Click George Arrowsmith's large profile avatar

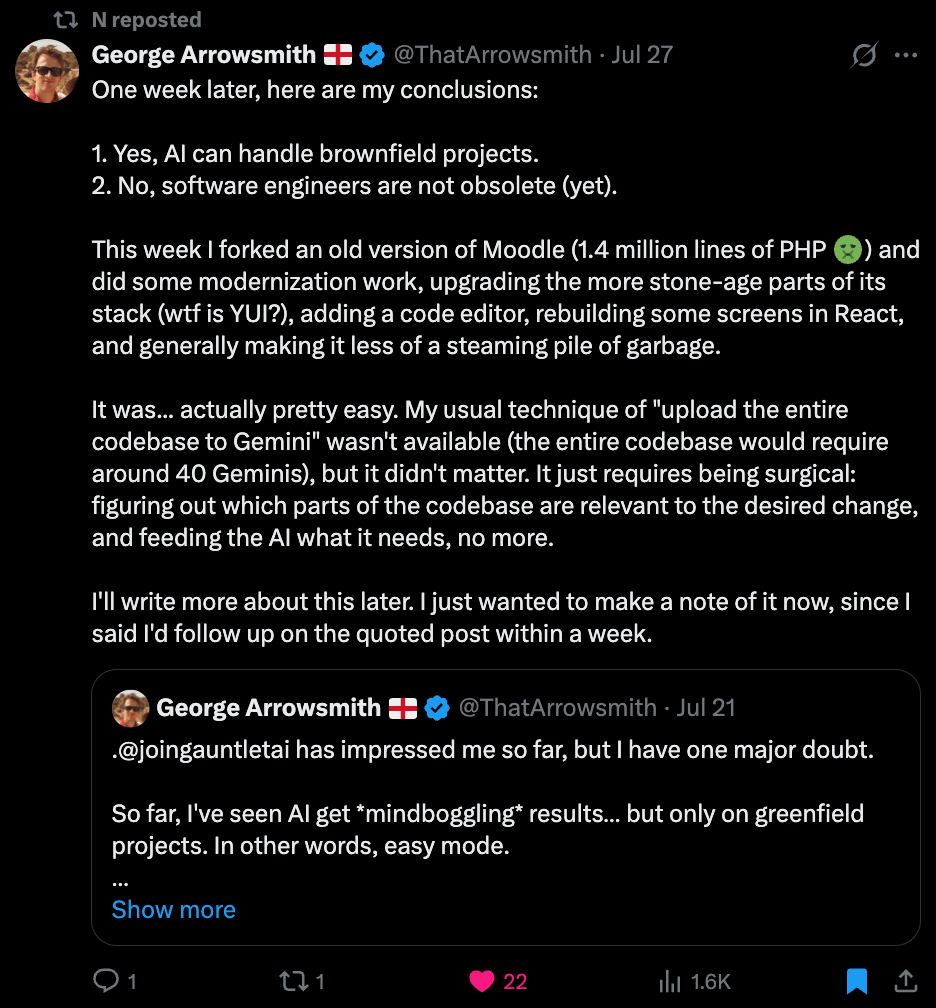coord(47,71)
